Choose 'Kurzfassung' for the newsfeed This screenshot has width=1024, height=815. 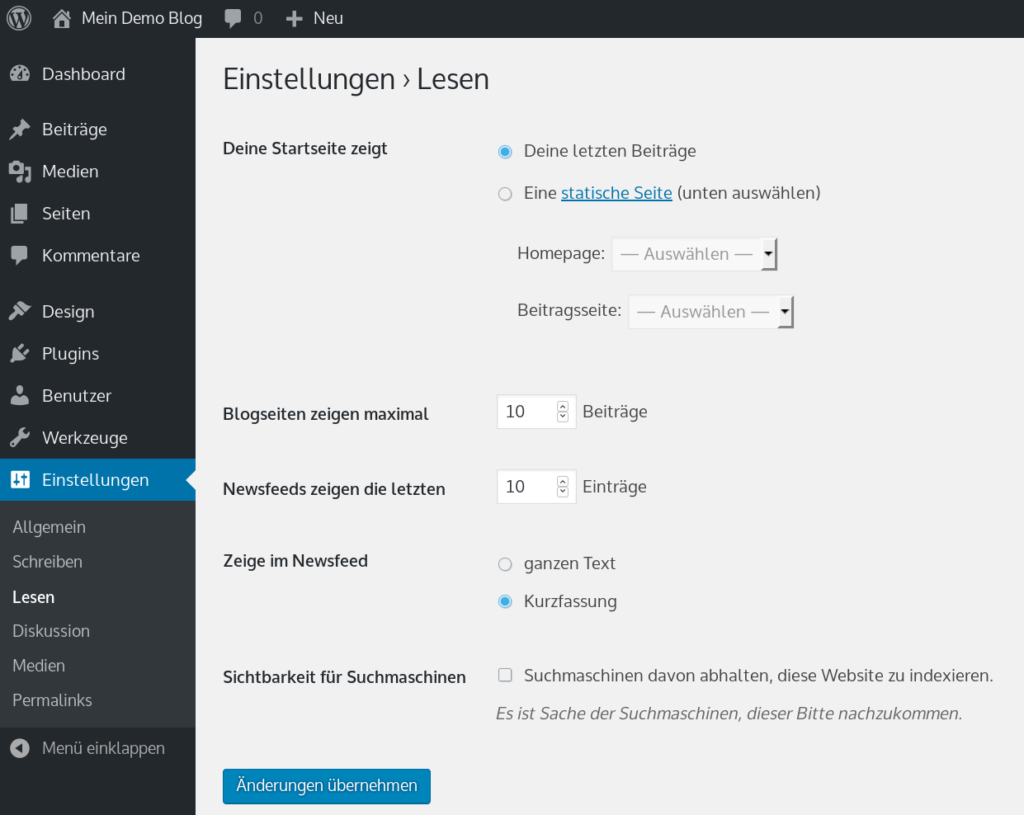(x=505, y=601)
